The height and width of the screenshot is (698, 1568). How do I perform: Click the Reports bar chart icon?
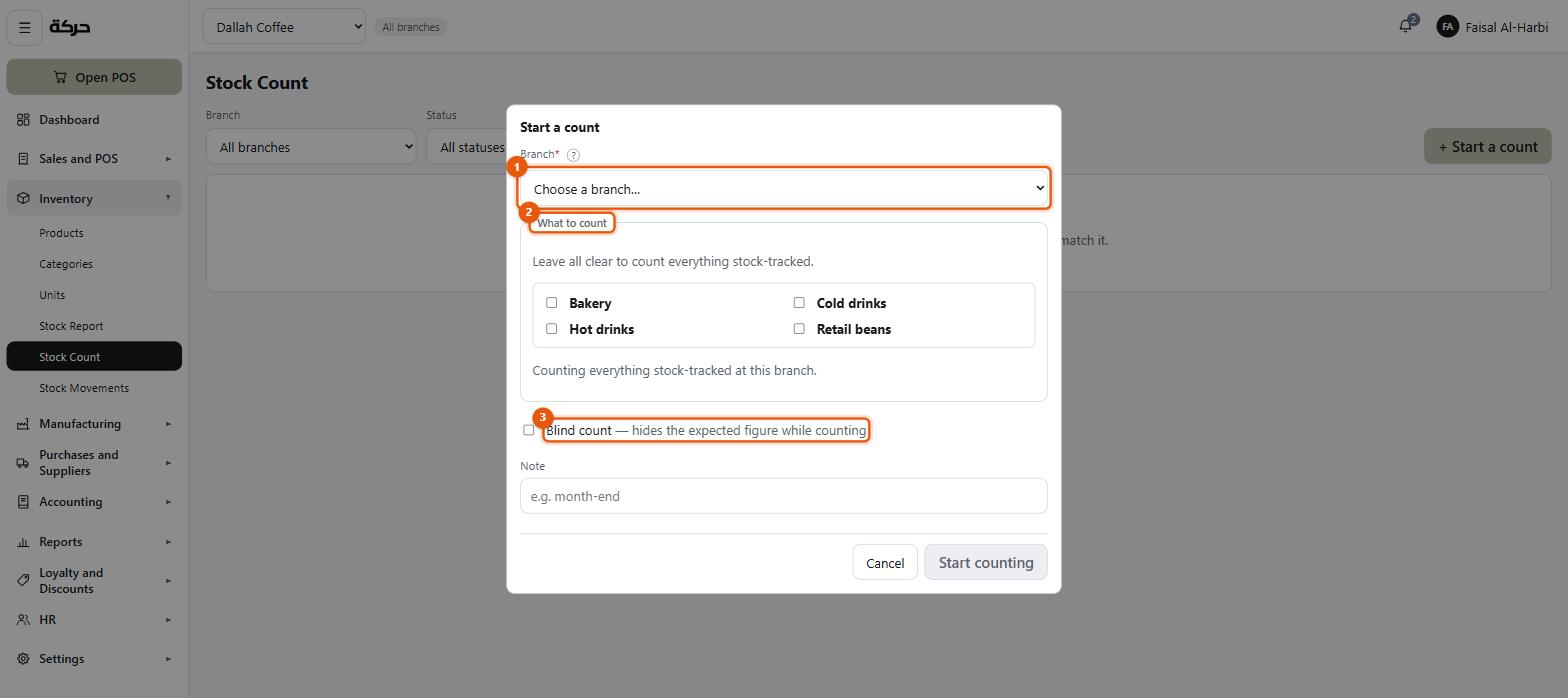[23, 542]
